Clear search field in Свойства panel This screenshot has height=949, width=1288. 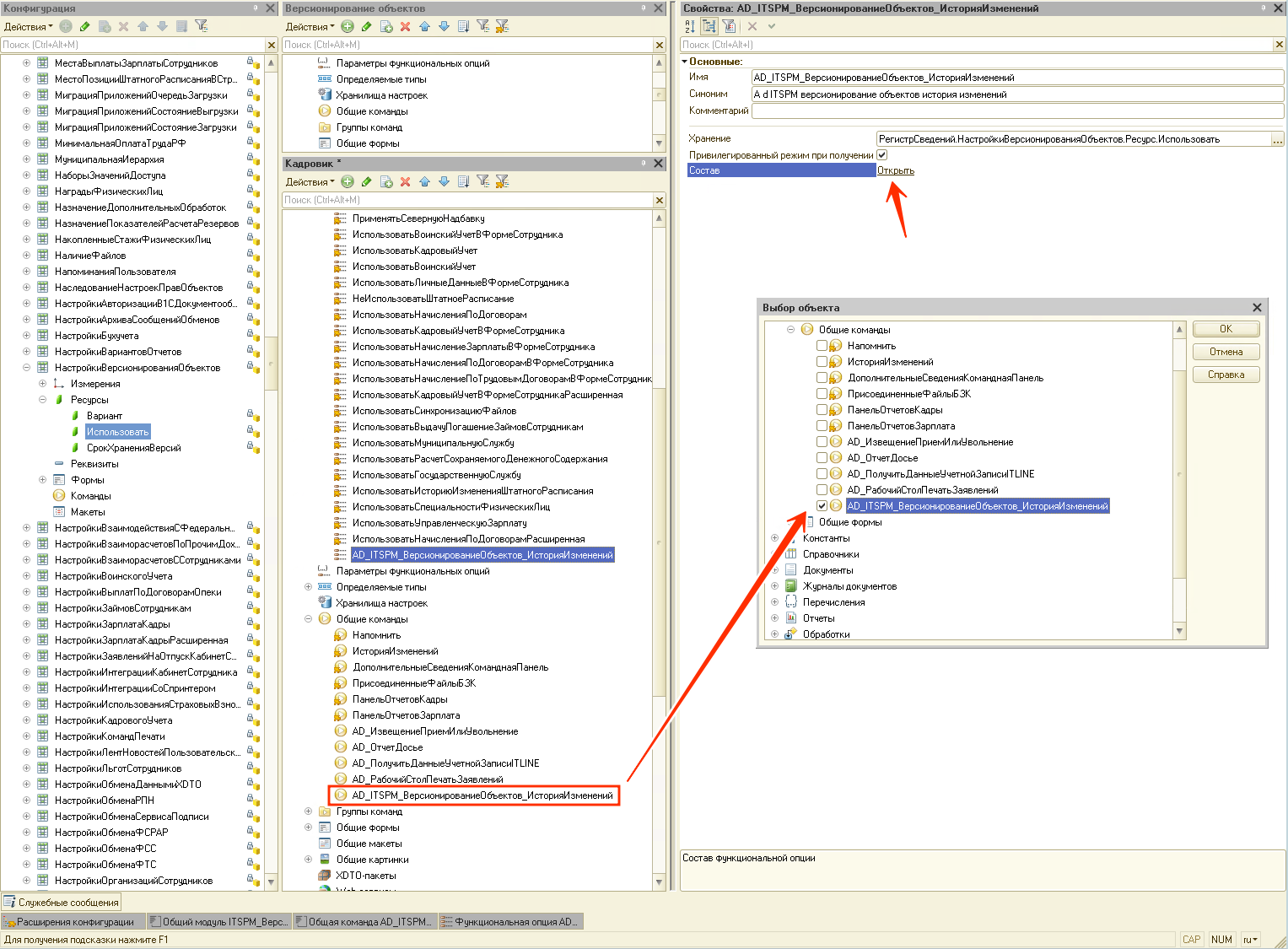click(1280, 45)
